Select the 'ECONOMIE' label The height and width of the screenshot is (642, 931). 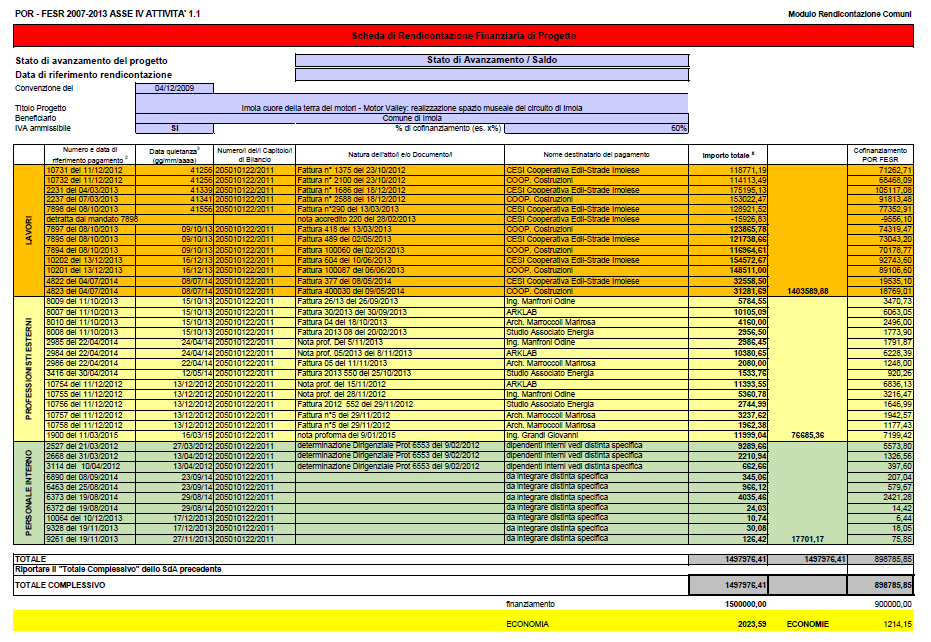click(808, 624)
